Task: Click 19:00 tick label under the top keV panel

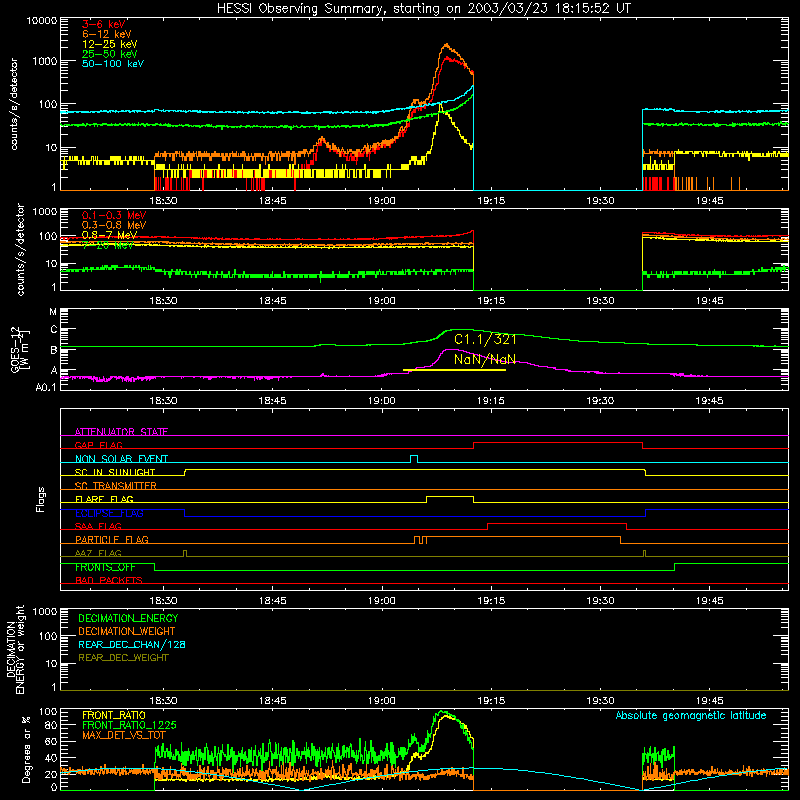Action: (382, 201)
